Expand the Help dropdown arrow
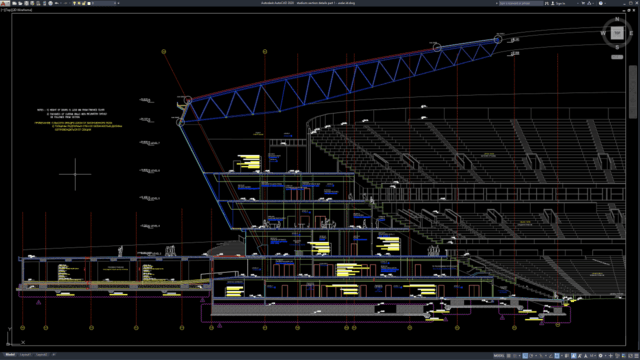Screen dimensions: 640x360 coord(605,3)
